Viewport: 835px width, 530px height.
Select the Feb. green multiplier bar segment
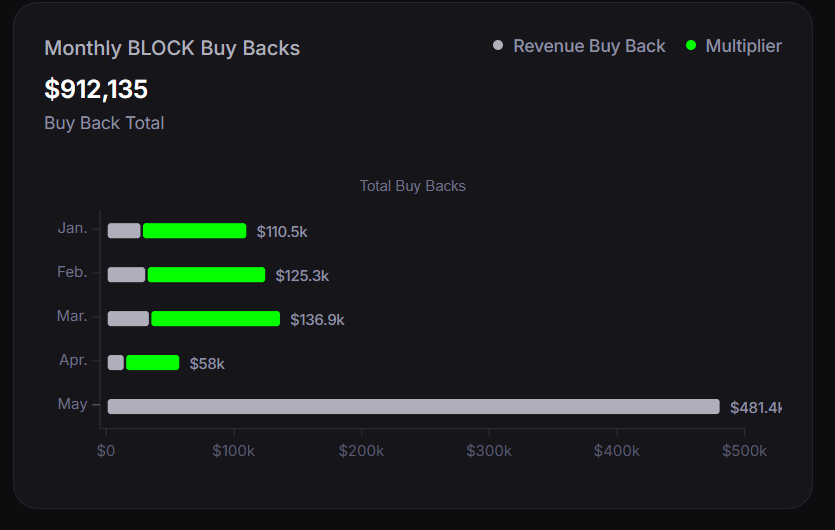206,274
